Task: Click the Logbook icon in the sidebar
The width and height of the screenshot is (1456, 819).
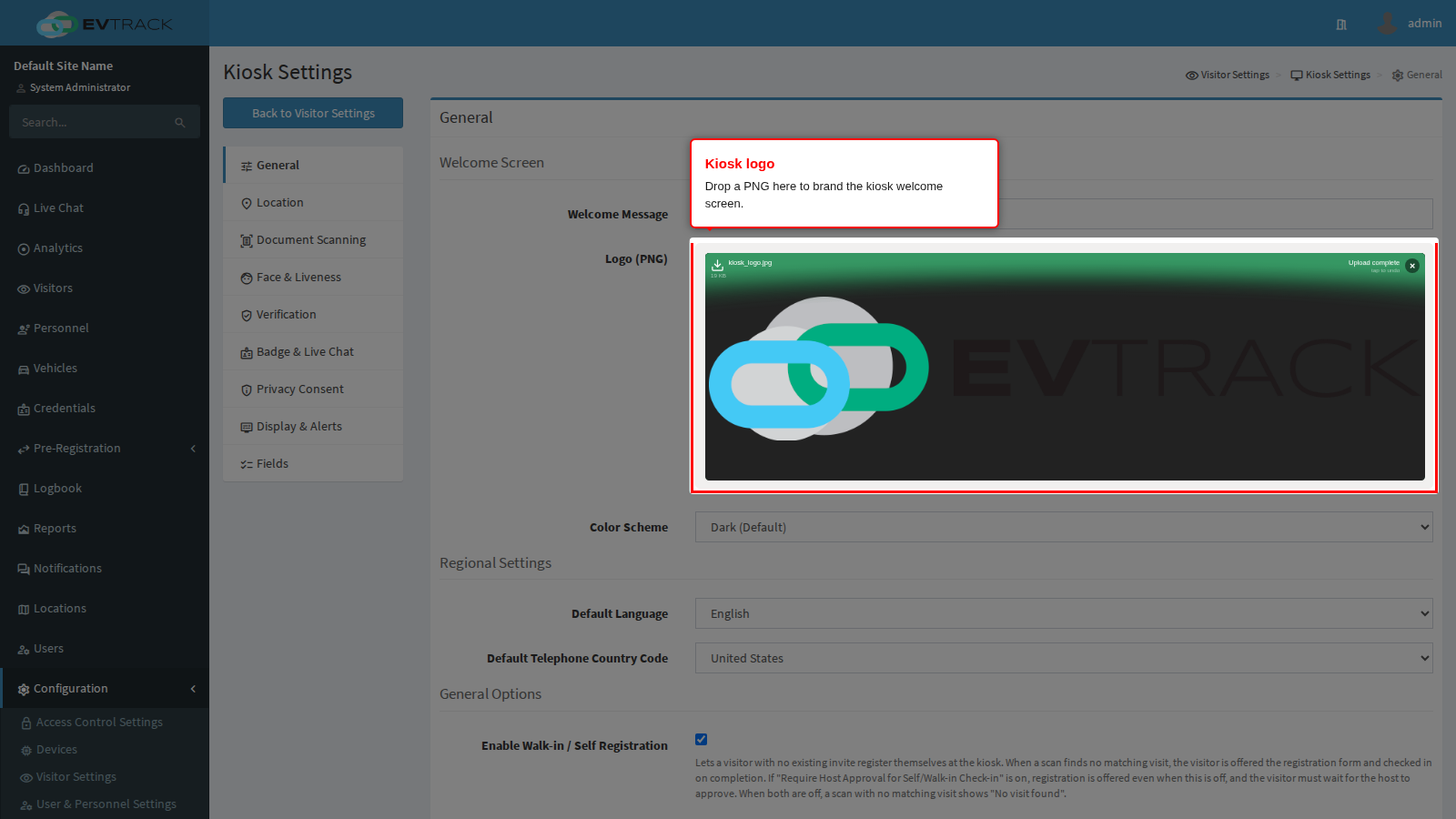Action: pyautogui.click(x=24, y=490)
